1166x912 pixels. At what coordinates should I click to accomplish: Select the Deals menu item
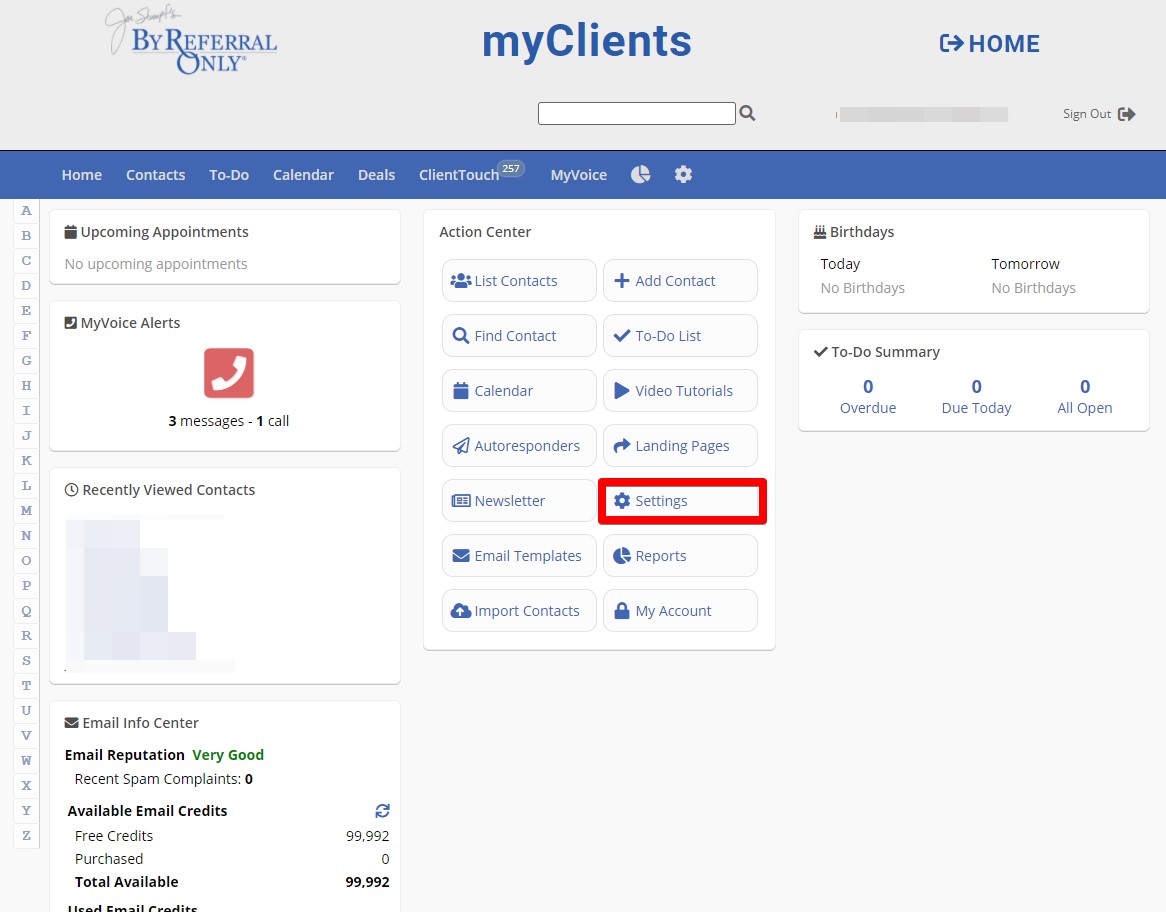point(376,175)
